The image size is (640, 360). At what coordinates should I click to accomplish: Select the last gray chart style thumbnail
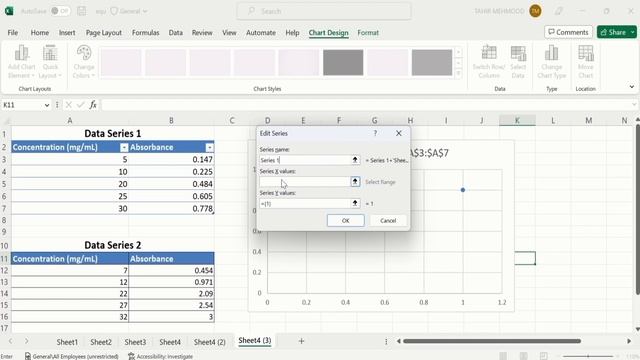pos(432,62)
